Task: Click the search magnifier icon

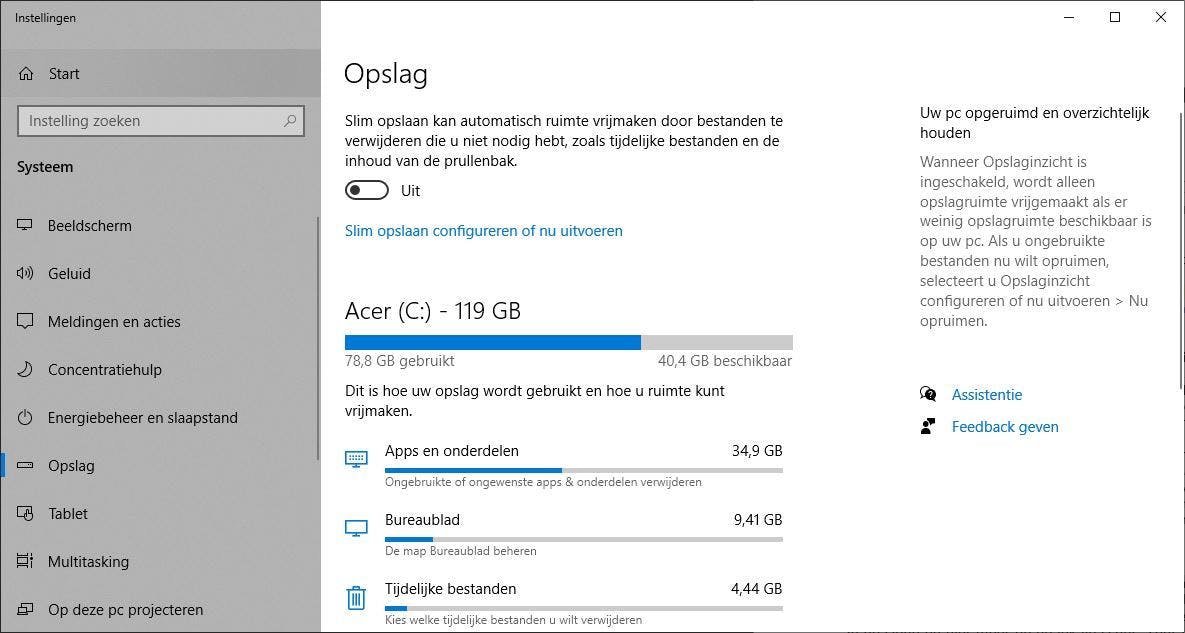Action: (290, 121)
